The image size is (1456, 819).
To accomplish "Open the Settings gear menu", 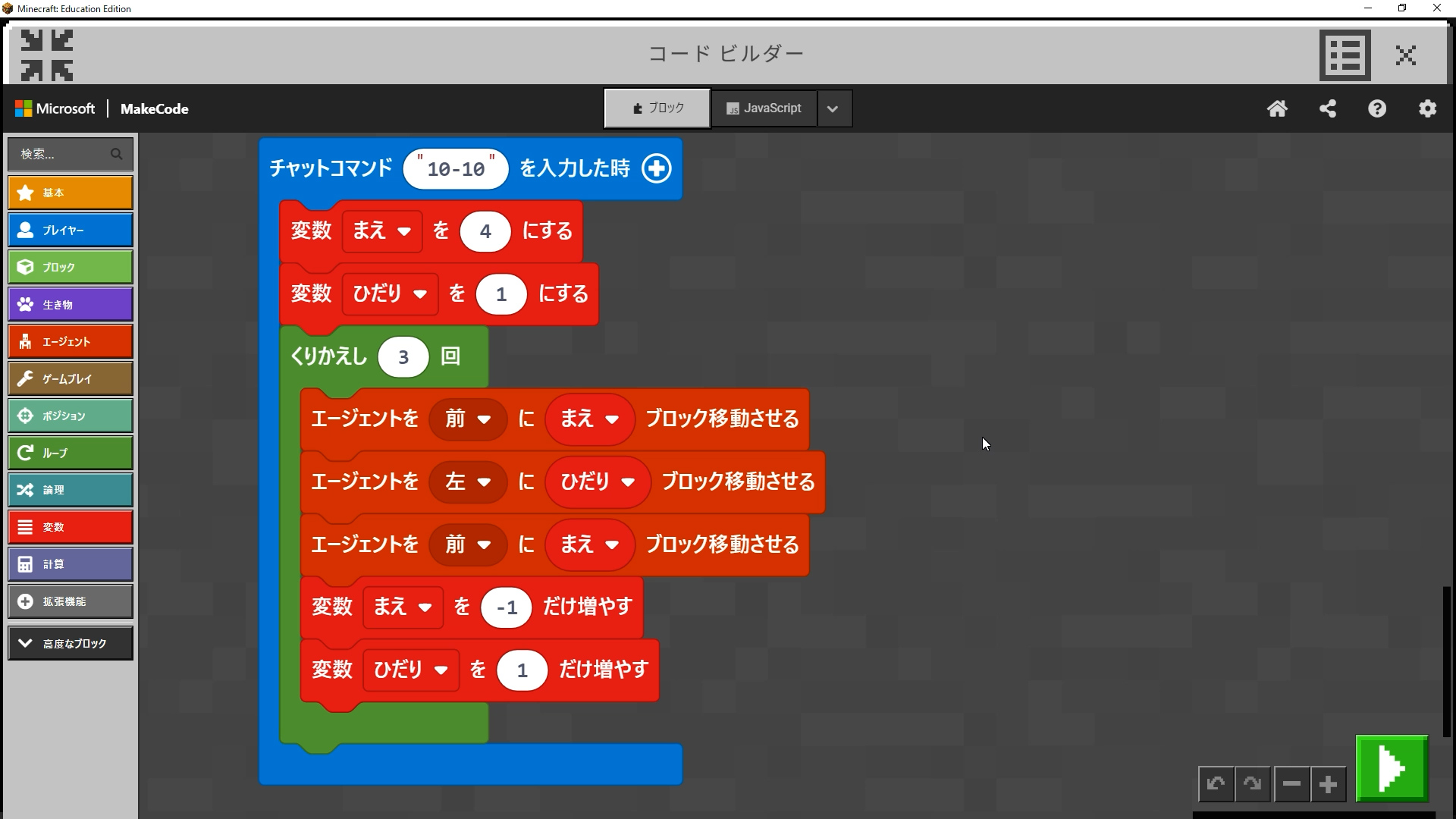I will [x=1427, y=108].
